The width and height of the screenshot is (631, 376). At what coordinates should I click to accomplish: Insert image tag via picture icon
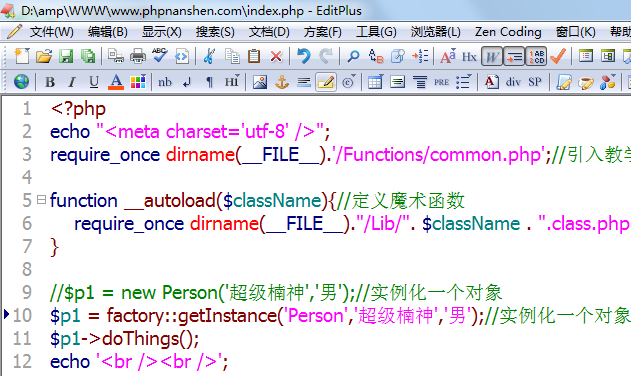click(x=260, y=82)
